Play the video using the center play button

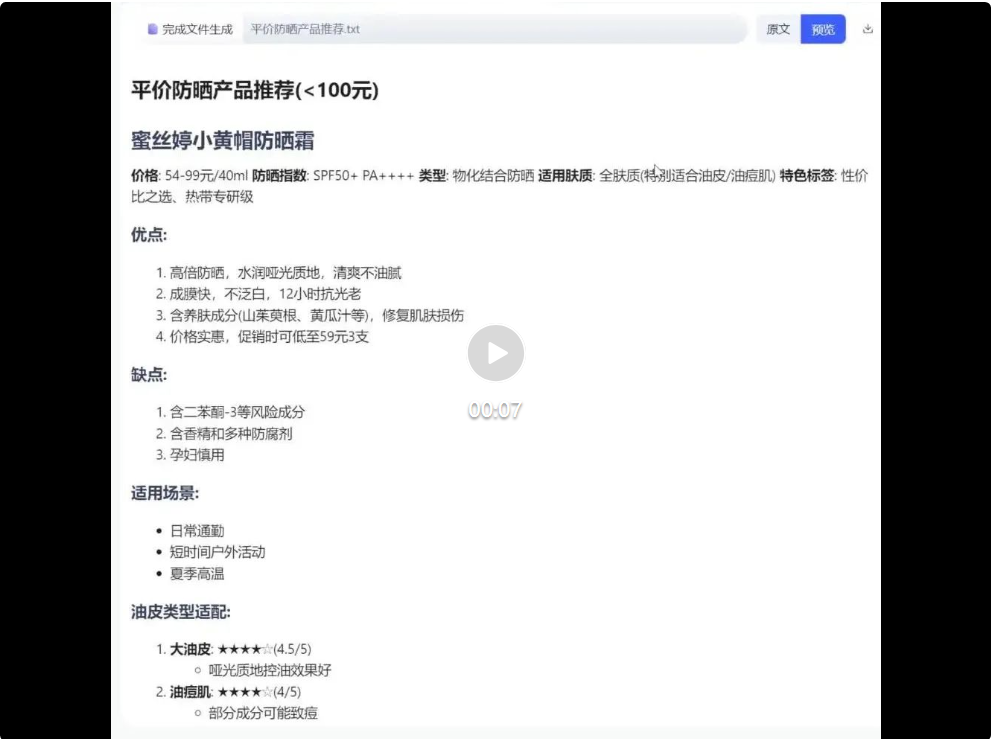(496, 353)
